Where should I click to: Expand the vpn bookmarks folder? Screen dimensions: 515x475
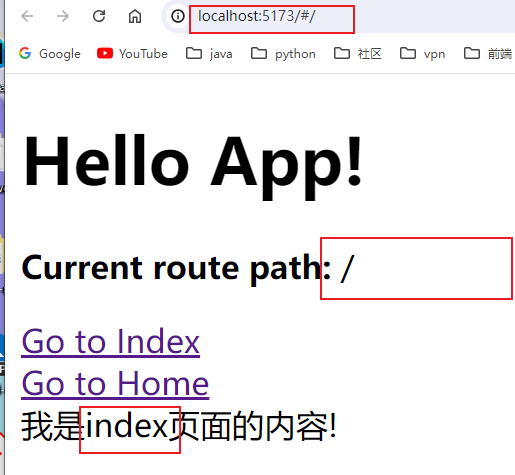coord(422,54)
